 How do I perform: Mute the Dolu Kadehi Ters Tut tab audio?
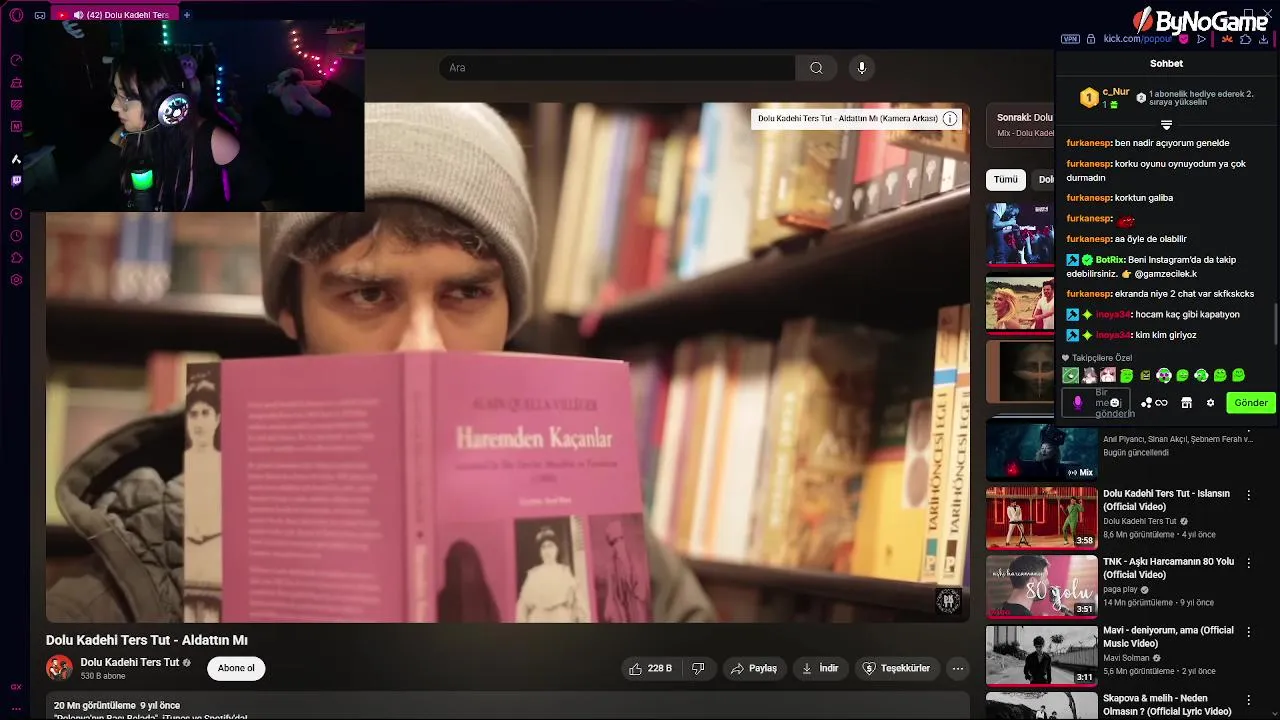coord(78,15)
